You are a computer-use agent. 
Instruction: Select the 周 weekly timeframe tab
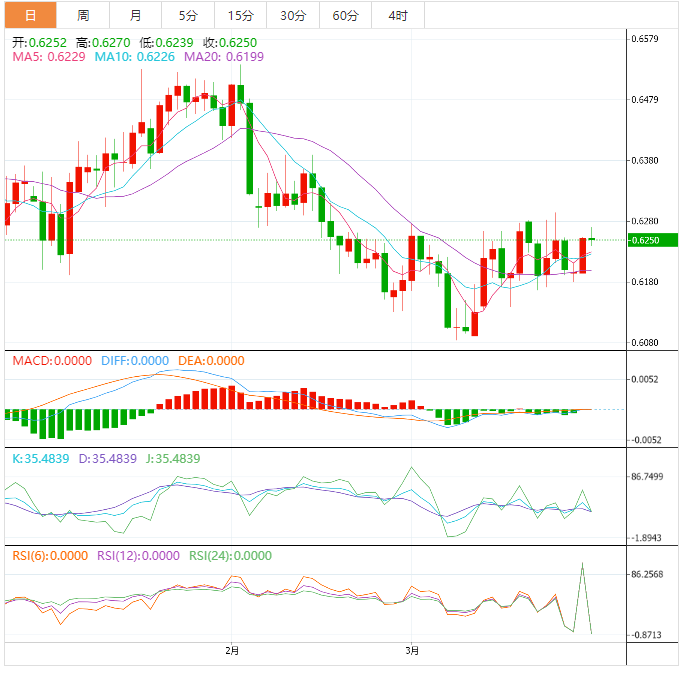pos(83,15)
